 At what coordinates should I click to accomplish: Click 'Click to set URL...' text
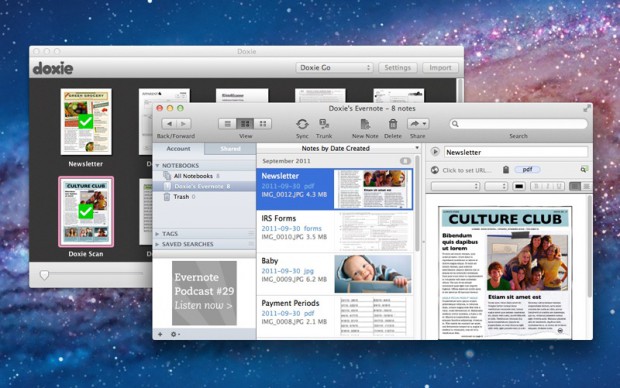click(x=467, y=170)
